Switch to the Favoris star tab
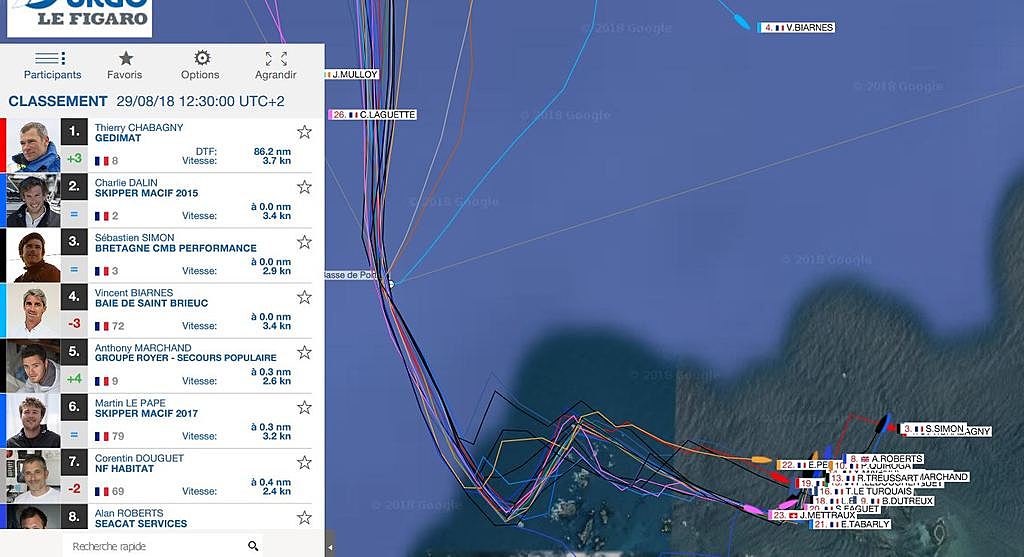Screen dimensions: 1024x557 [x=125, y=65]
